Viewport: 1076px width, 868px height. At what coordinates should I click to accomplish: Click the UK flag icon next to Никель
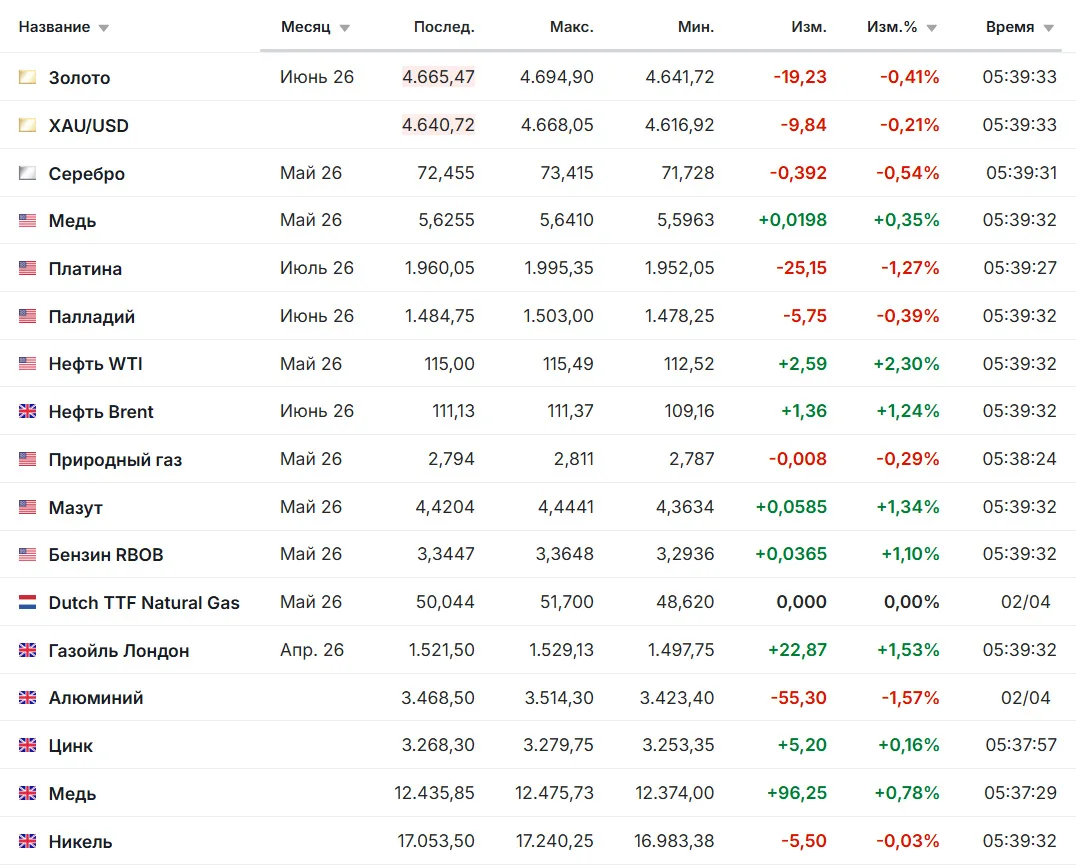coord(27,841)
